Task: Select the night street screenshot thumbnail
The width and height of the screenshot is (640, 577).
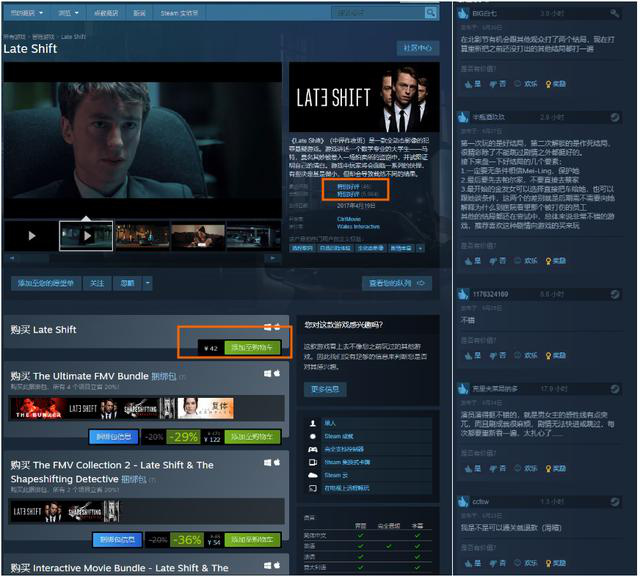Action: 142,235
